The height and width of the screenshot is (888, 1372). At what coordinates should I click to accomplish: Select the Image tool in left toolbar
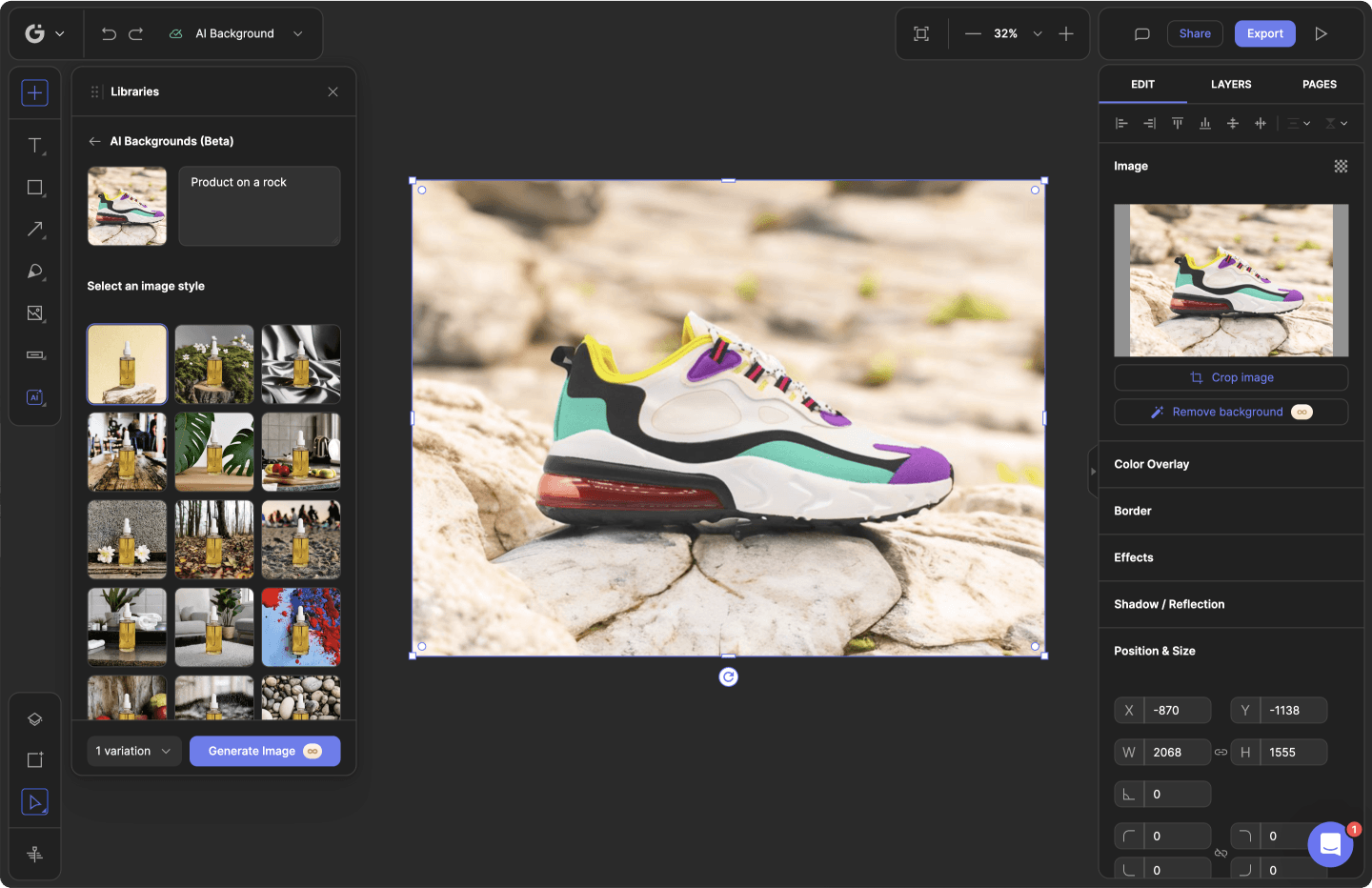pos(35,313)
